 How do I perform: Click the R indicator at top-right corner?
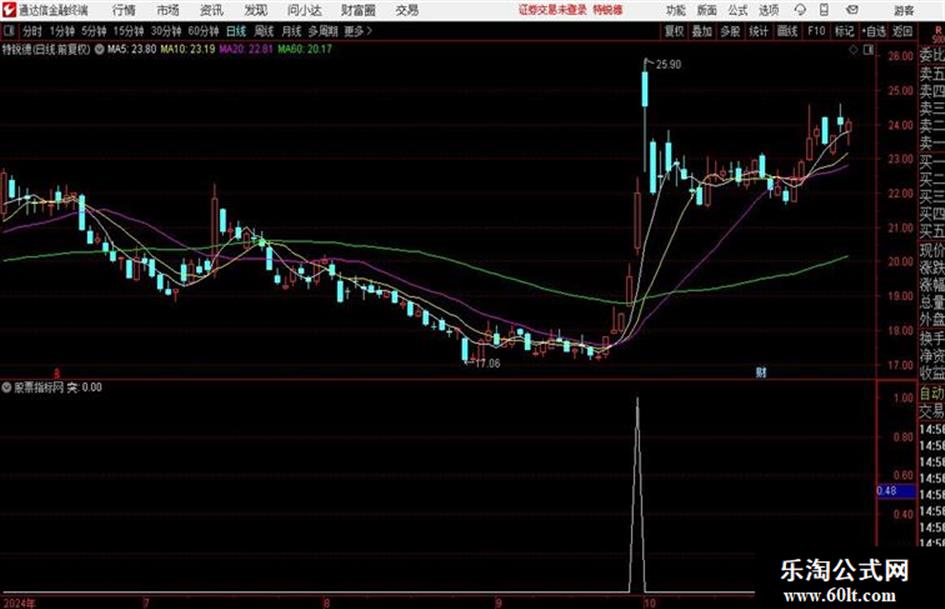coord(938,30)
